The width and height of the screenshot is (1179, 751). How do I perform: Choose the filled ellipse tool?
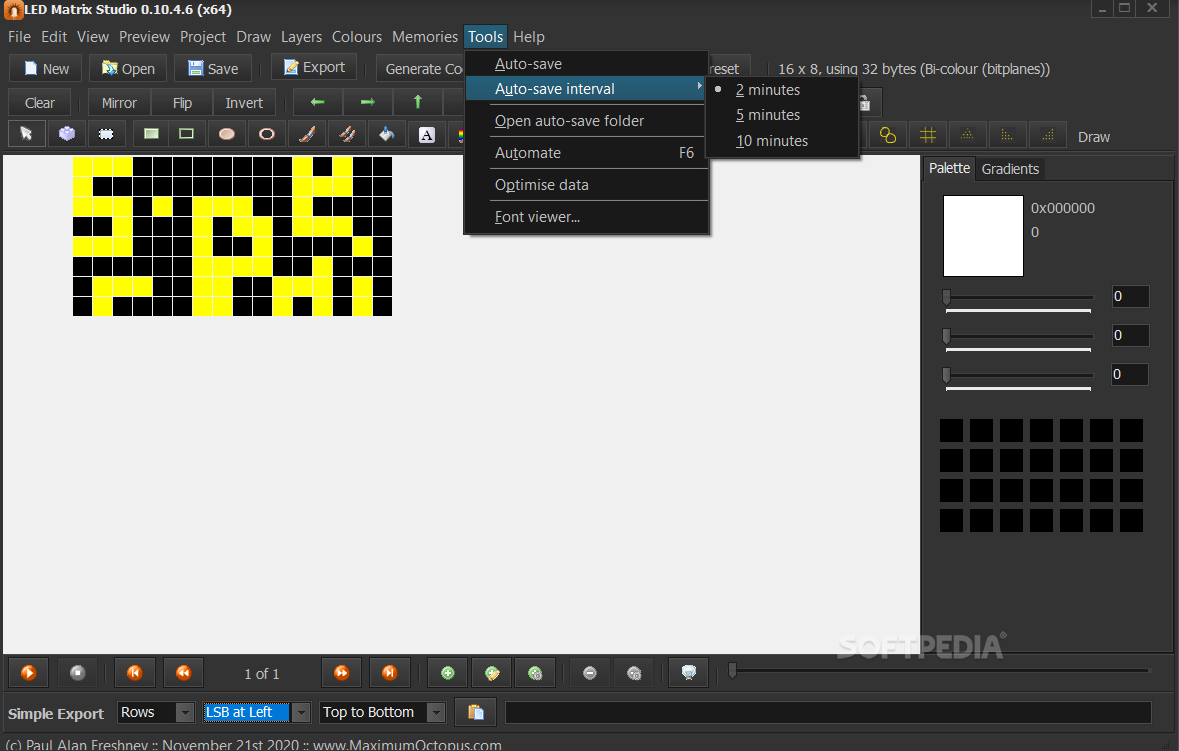(x=226, y=134)
